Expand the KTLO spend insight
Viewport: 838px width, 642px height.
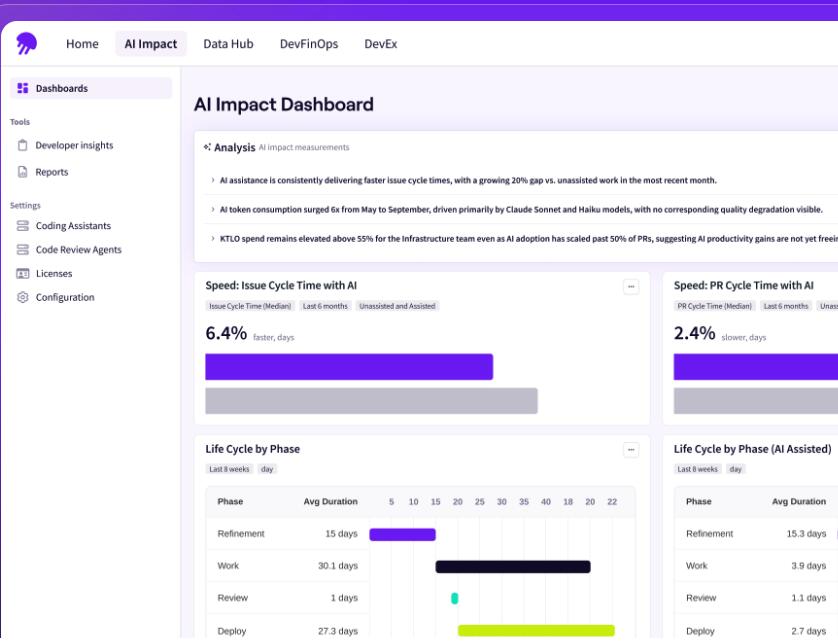pos(213,238)
